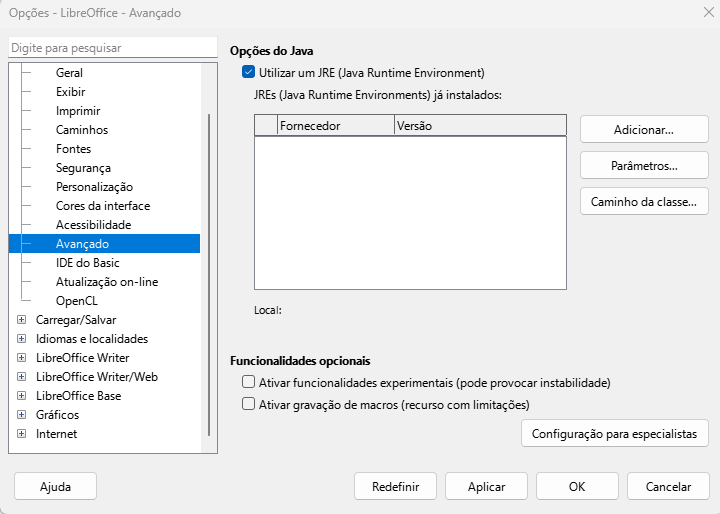Select Caminhos in the tree

click(x=82, y=130)
